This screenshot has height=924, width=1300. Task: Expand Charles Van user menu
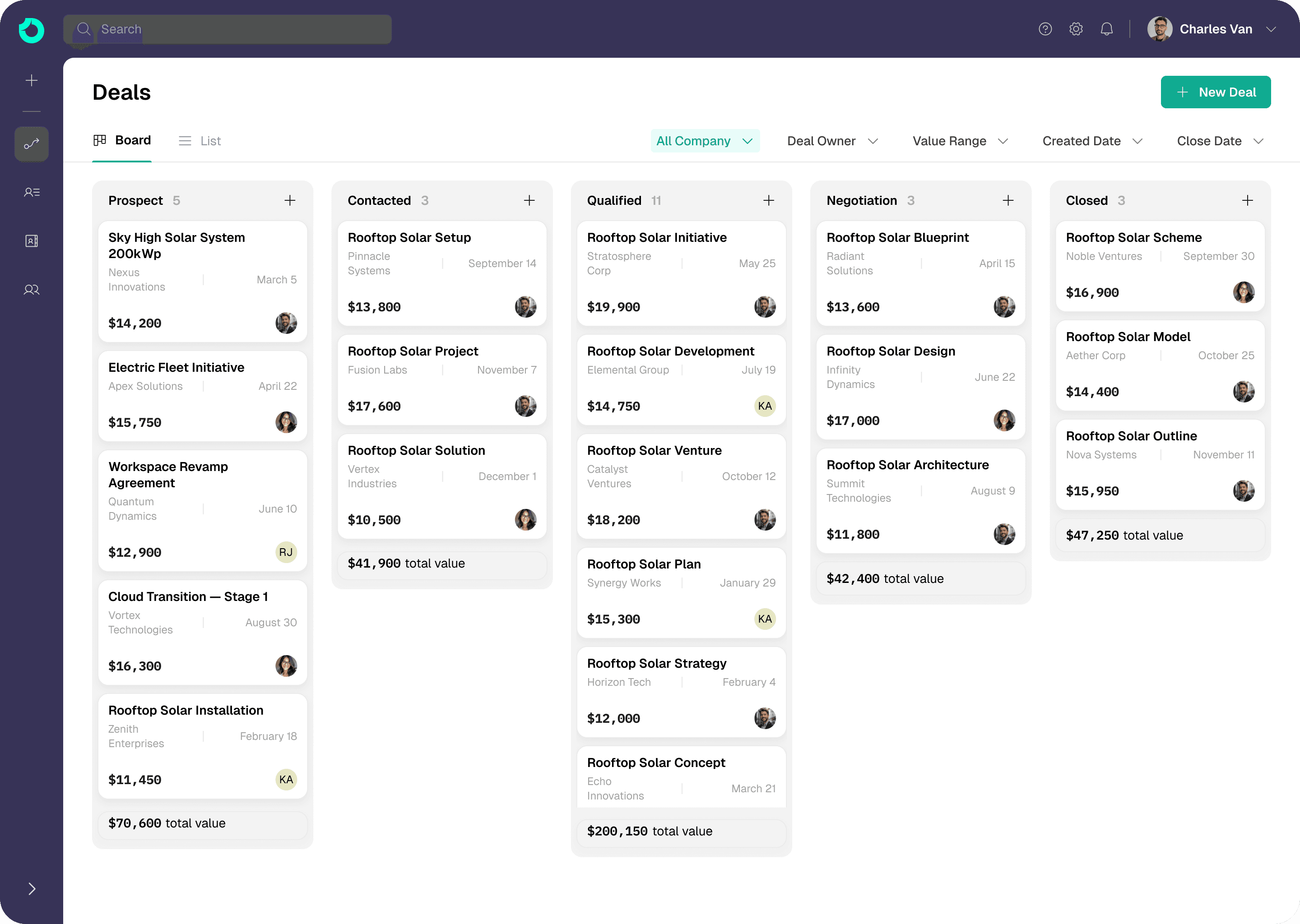pyautogui.click(x=1270, y=29)
